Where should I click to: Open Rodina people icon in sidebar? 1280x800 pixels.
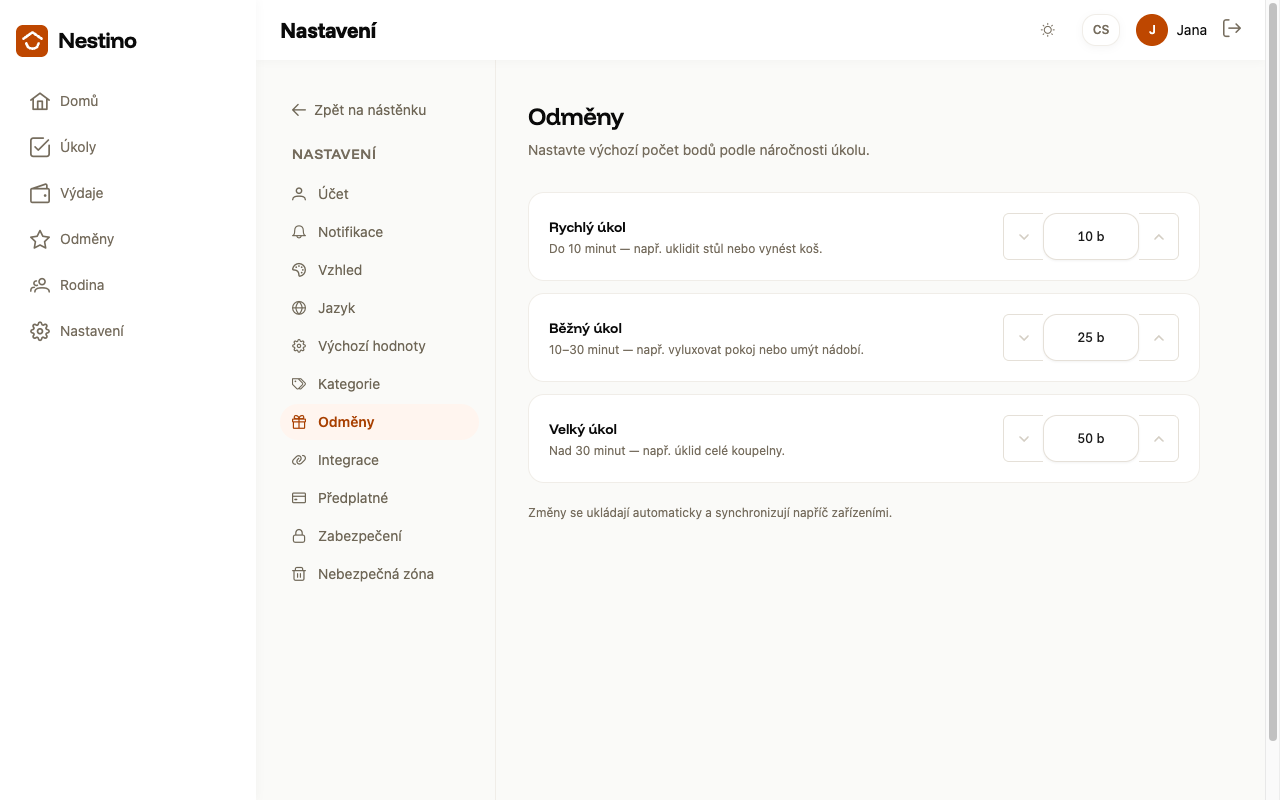pos(40,285)
